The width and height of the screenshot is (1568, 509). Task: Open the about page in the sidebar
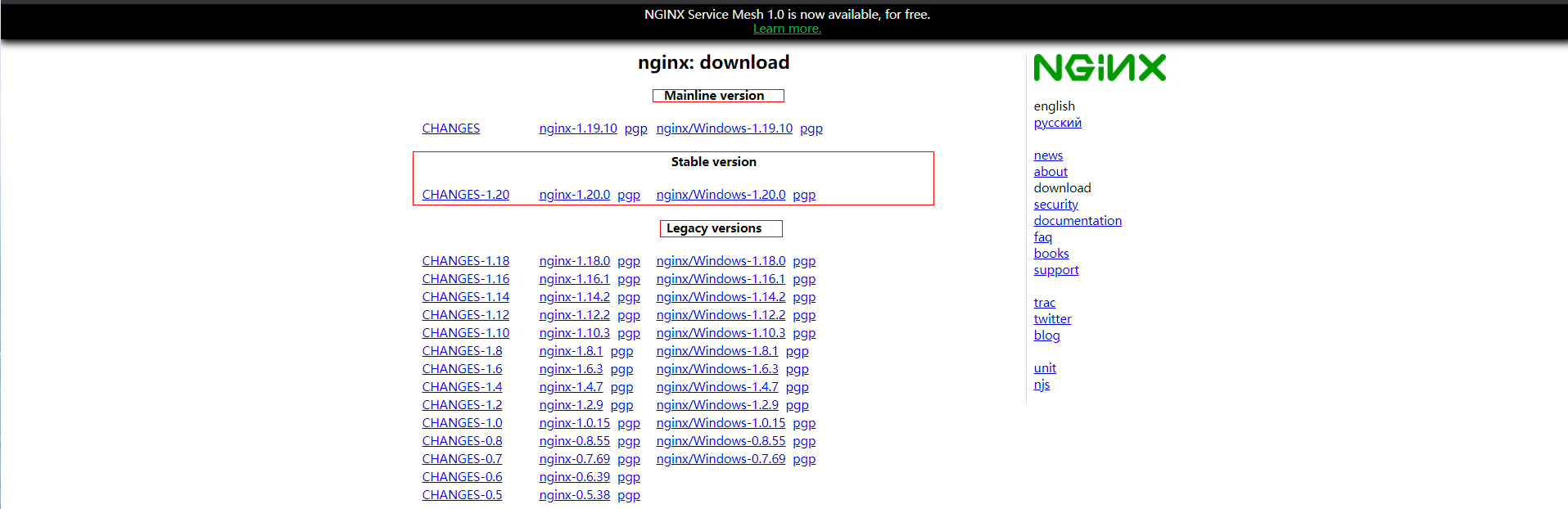tap(1051, 172)
